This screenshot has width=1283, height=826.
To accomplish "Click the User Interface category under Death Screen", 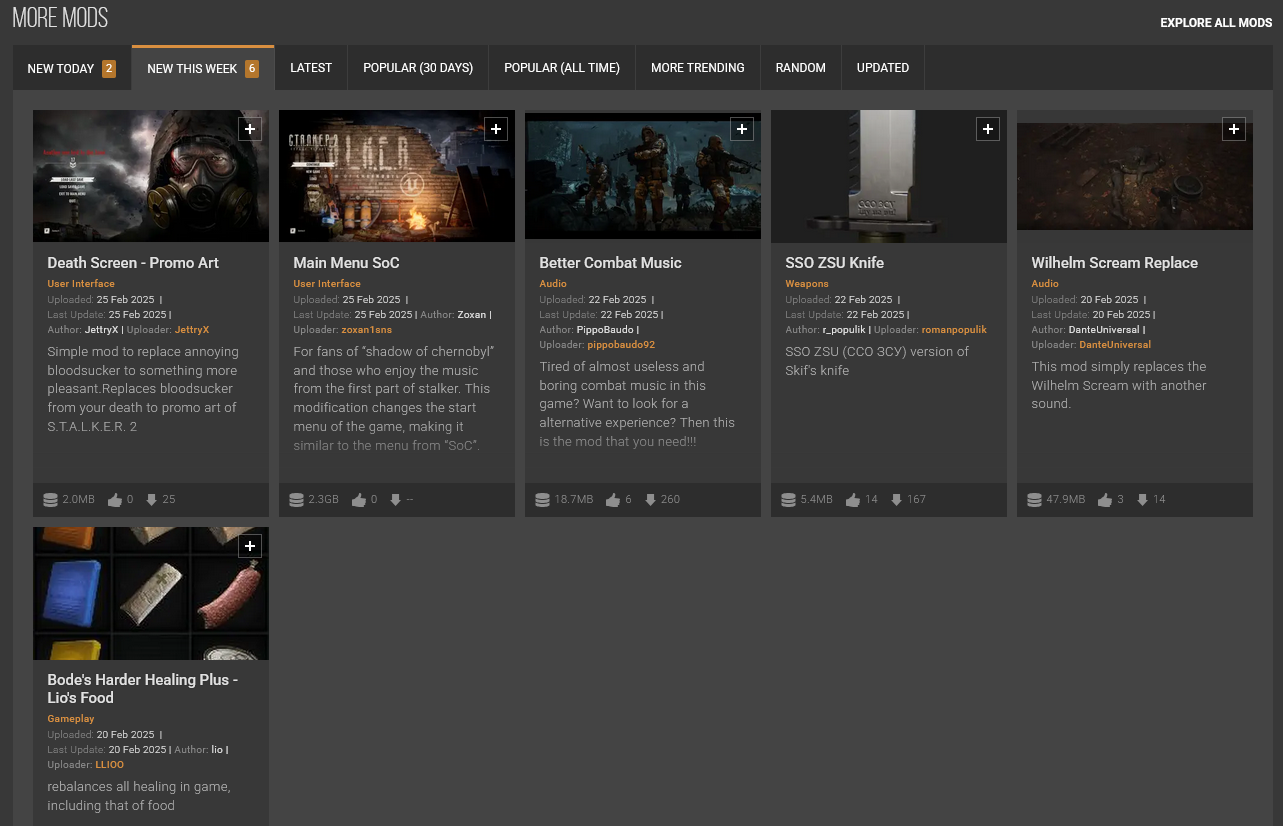I will coord(81,284).
